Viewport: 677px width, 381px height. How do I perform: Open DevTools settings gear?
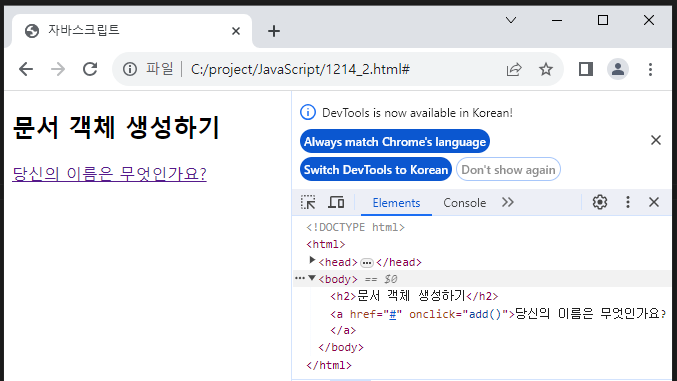[600, 202]
